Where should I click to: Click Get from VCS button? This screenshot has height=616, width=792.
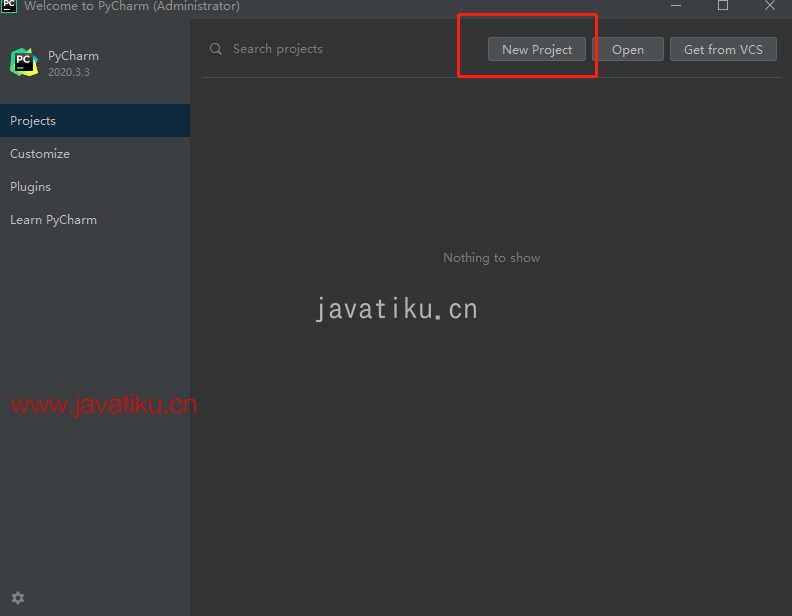pyautogui.click(x=723, y=49)
